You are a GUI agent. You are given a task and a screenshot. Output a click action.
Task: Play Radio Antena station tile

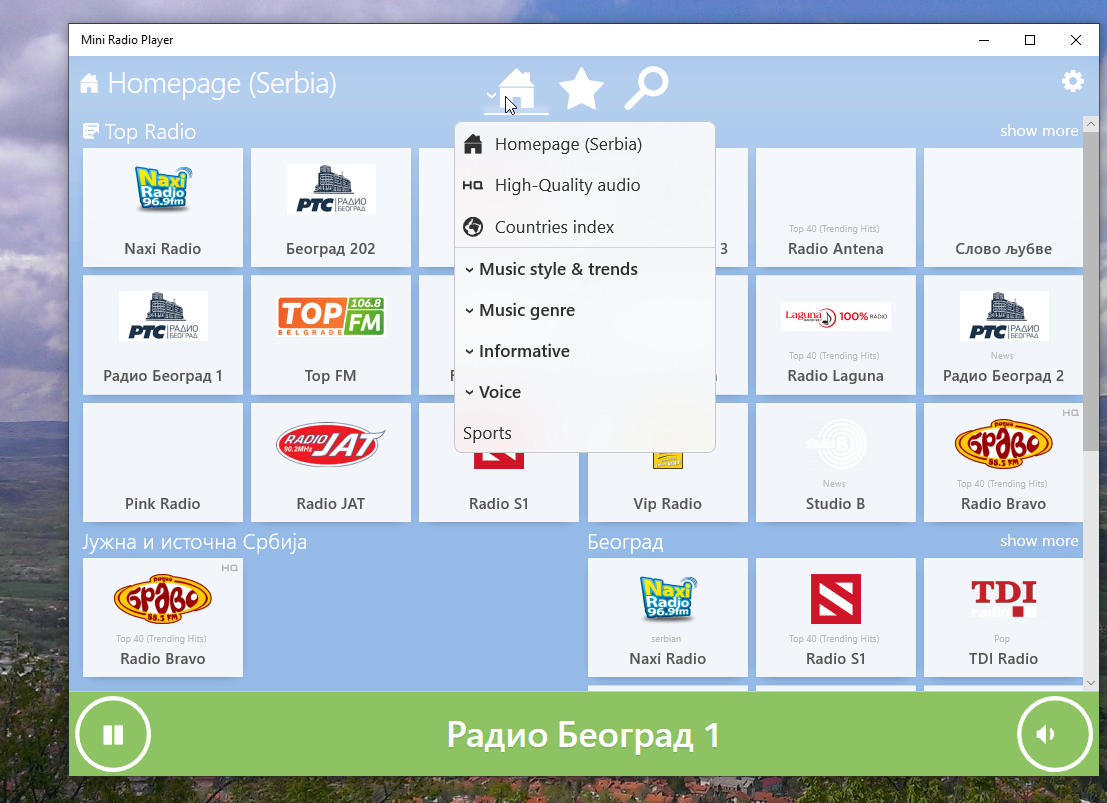click(x=836, y=208)
